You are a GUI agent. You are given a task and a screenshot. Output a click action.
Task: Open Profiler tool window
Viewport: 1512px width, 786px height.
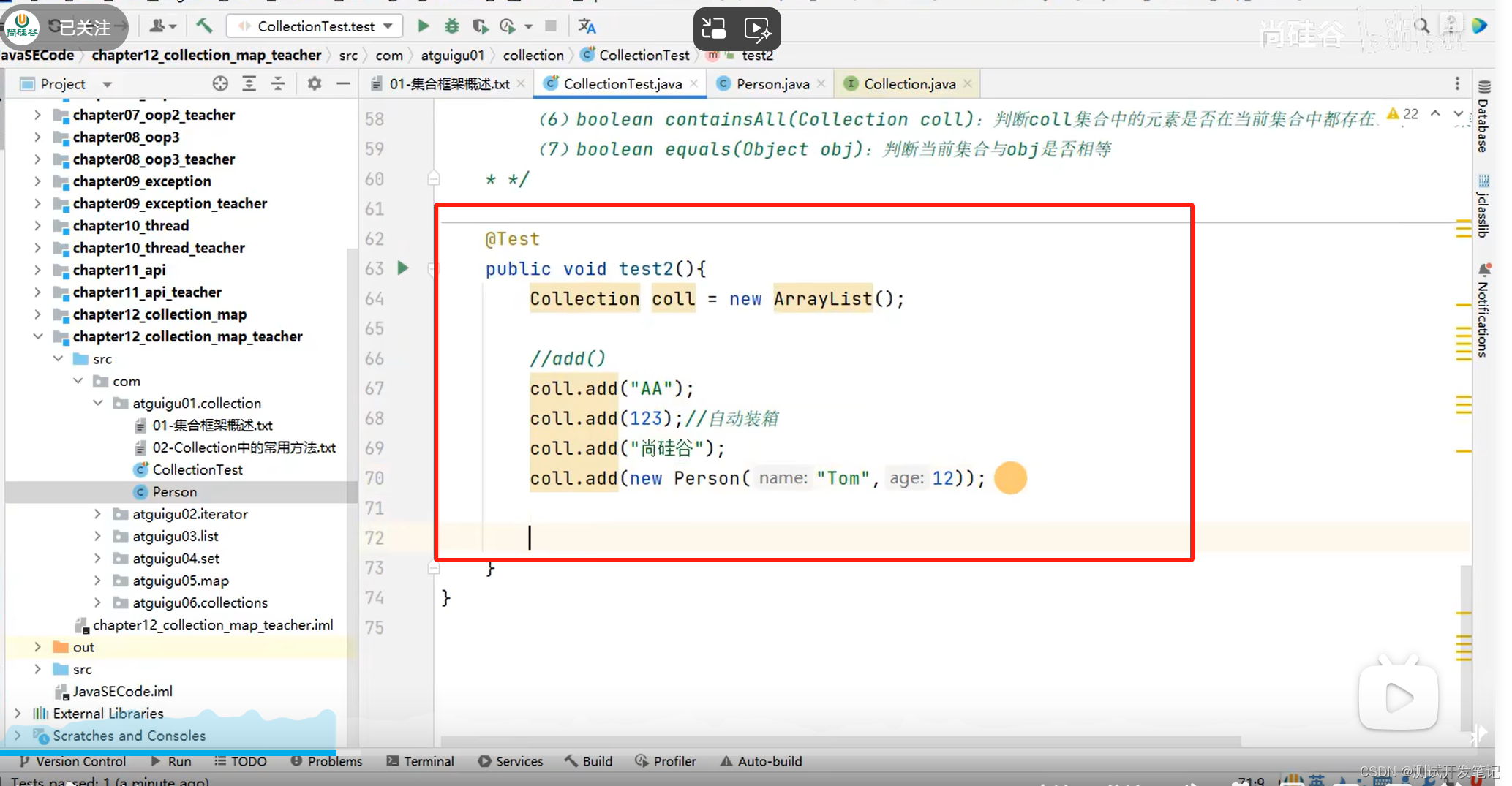click(666, 761)
